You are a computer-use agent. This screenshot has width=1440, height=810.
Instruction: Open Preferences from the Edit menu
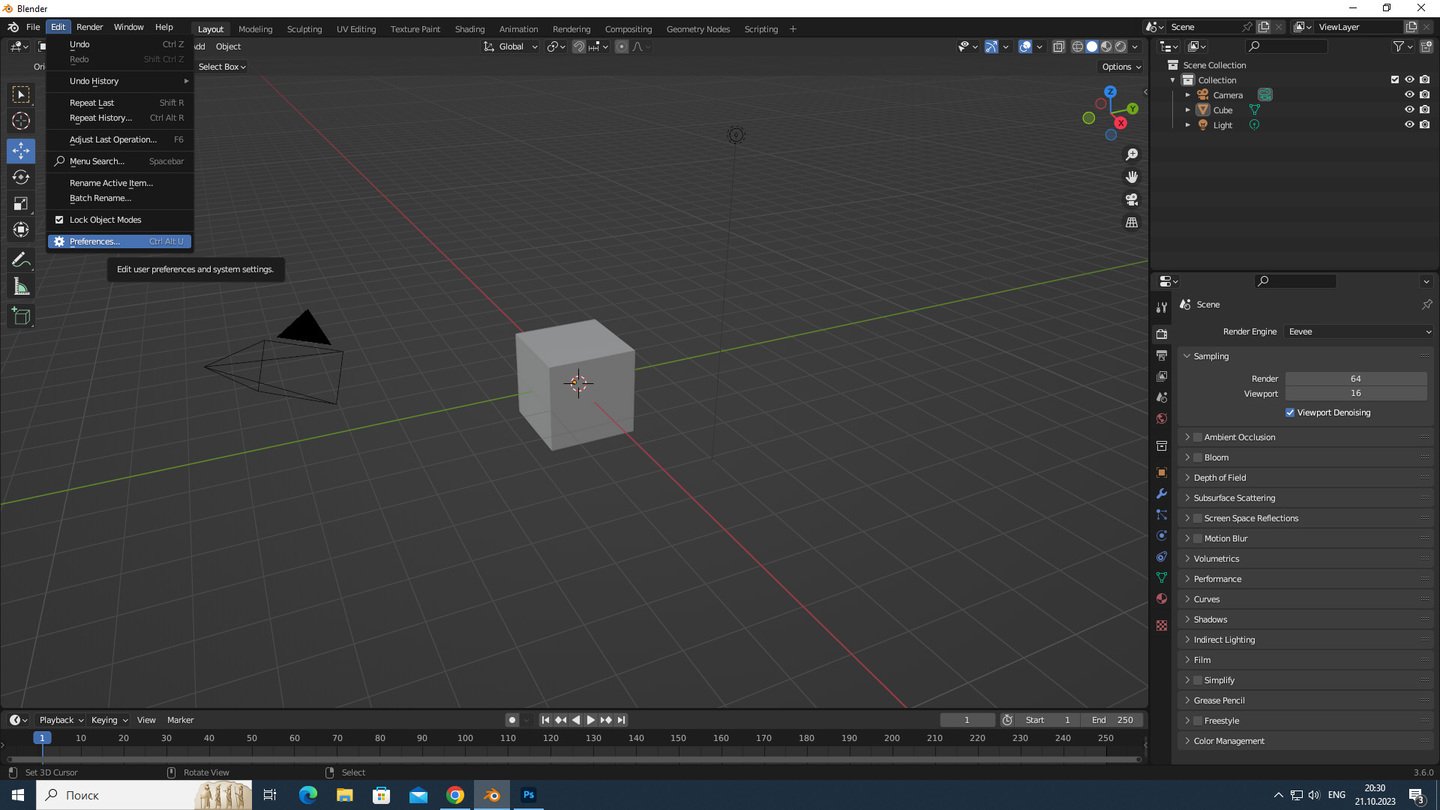click(x=95, y=241)
